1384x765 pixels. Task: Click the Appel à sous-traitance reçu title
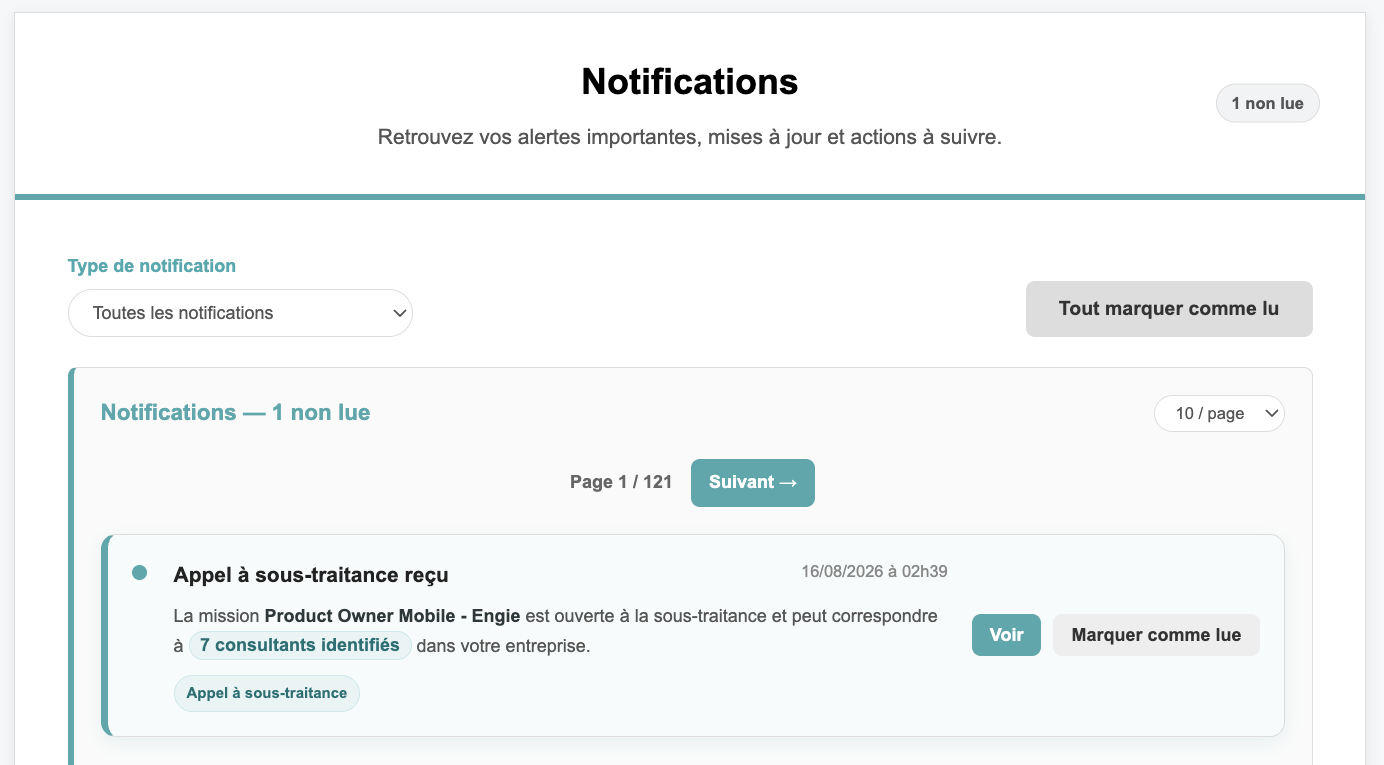click(x=311, y=575)
